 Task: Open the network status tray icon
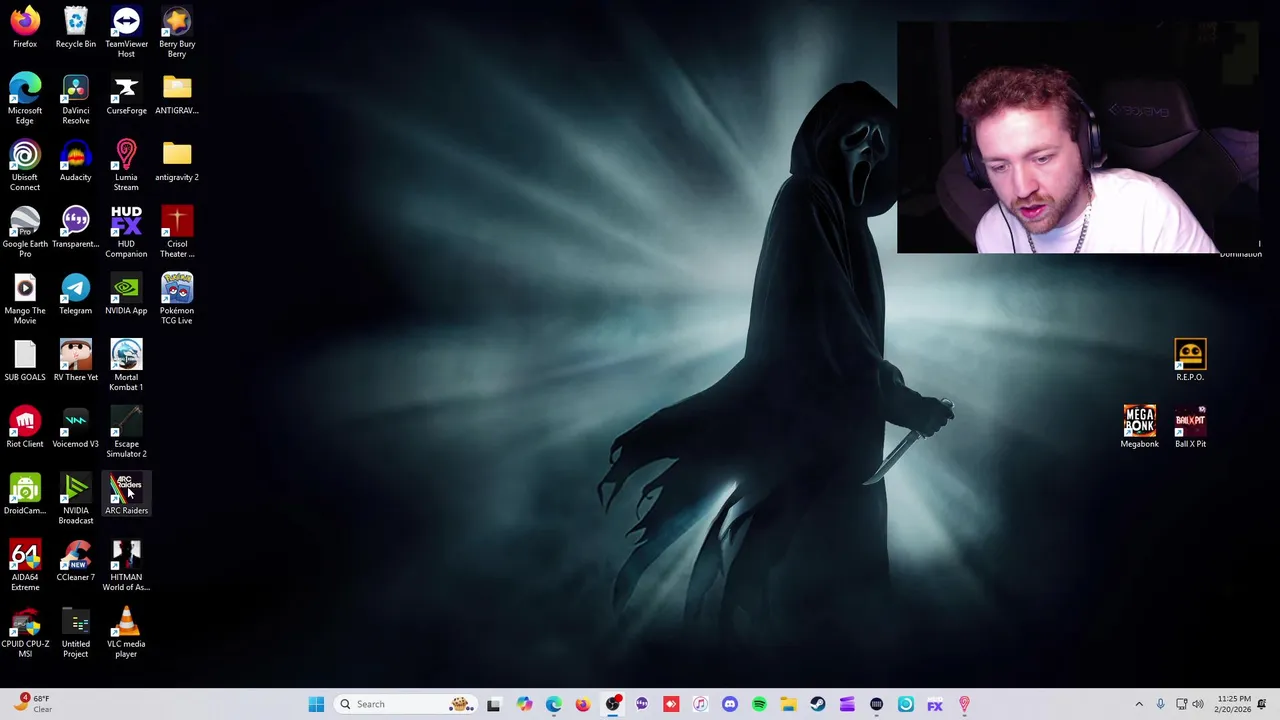click(x=1181, y=704)
